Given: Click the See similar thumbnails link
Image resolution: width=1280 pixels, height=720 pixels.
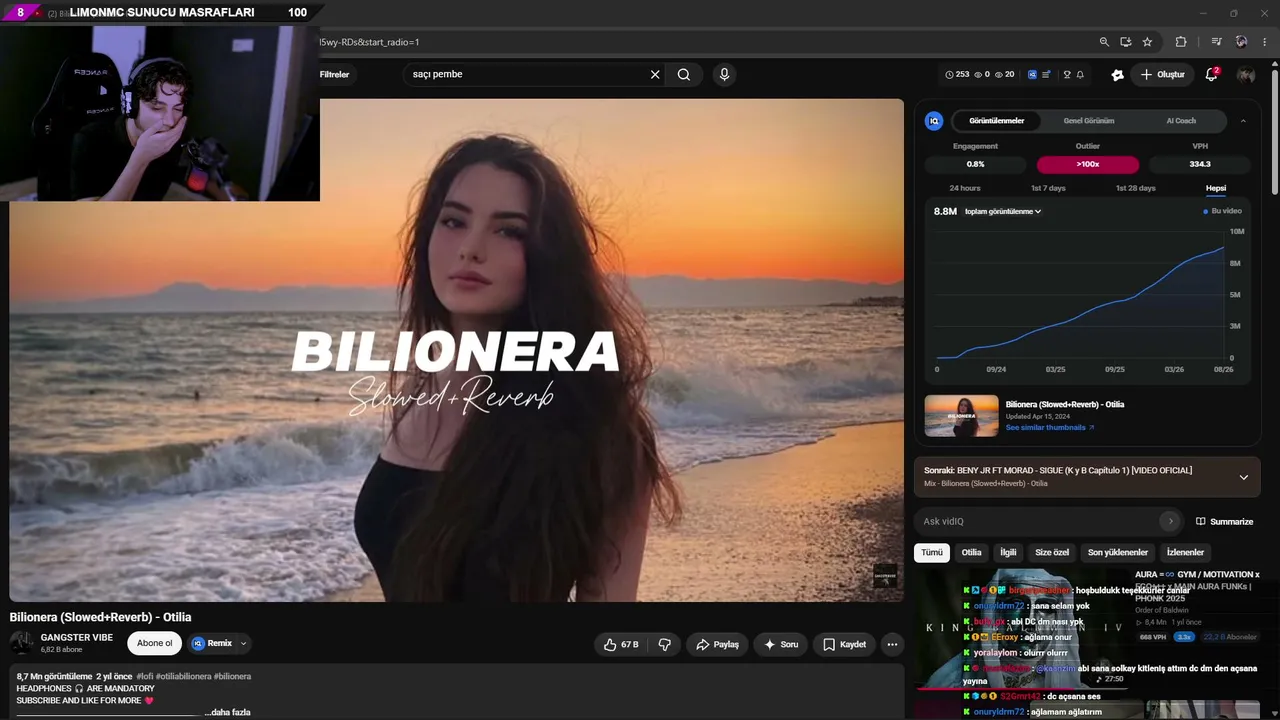Looking at the screenshot, I should (1049, 427).
